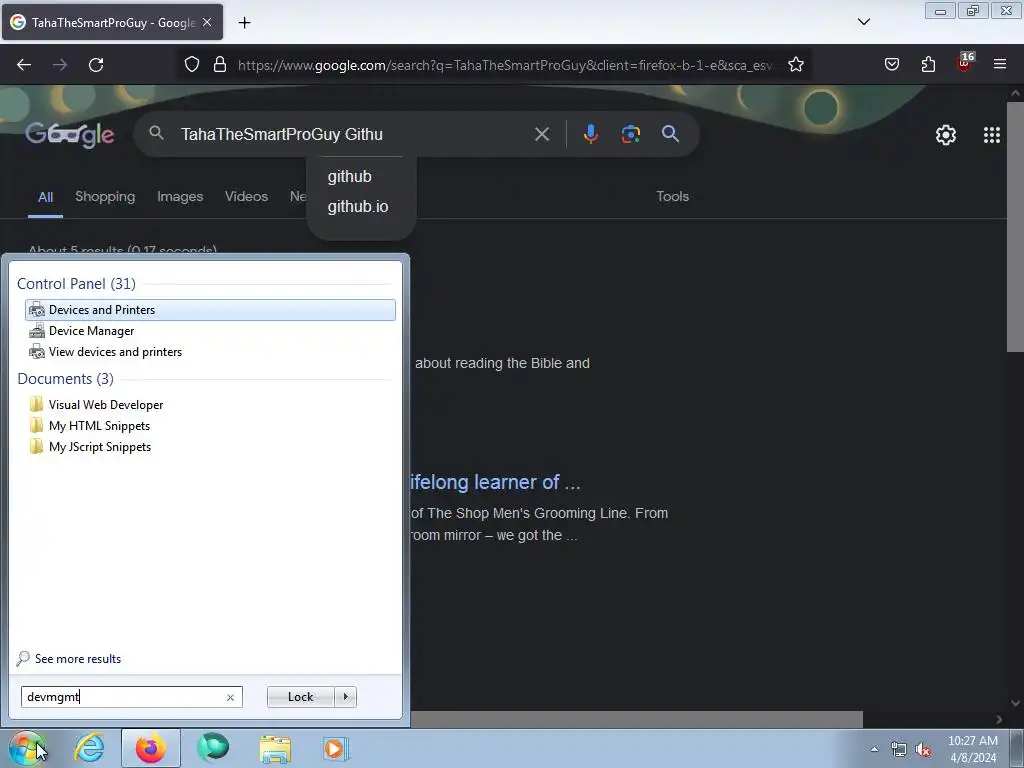The image size is (1024, 768).
Task: Reload the page in Firefox
Action: pyautogui.click(x=96, y=65)
